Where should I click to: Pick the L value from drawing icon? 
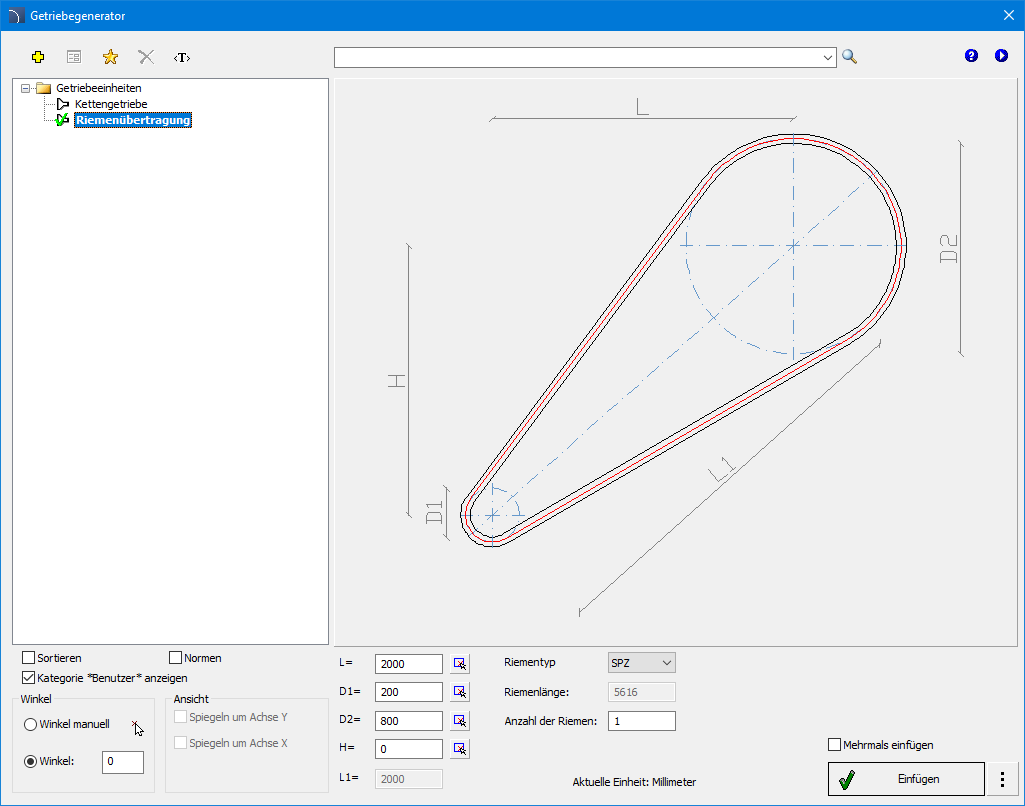pyautogui.click(x=460, y=663)
